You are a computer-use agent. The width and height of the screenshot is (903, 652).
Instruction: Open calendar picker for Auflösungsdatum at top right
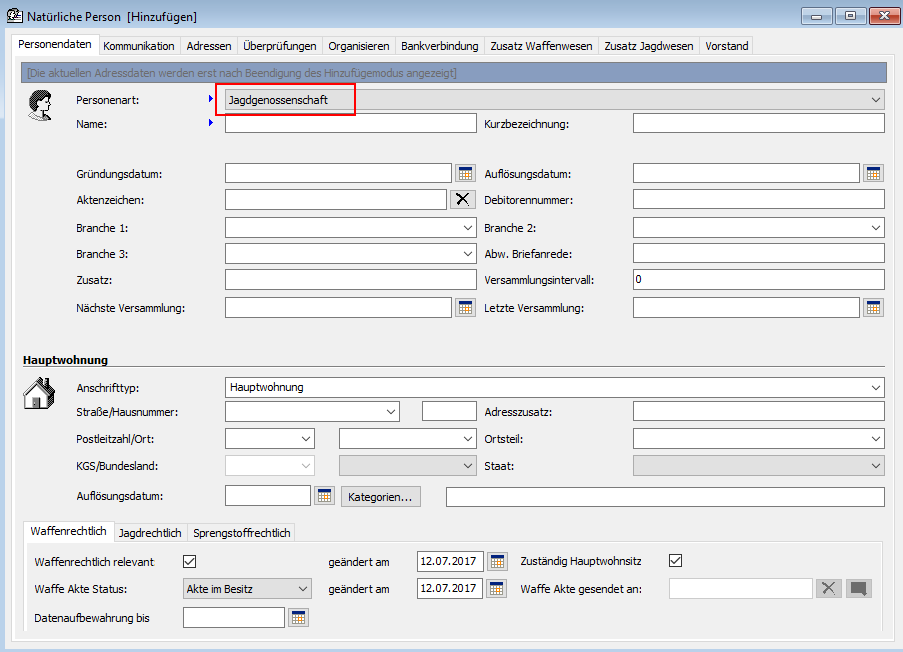tap(874, 173)
